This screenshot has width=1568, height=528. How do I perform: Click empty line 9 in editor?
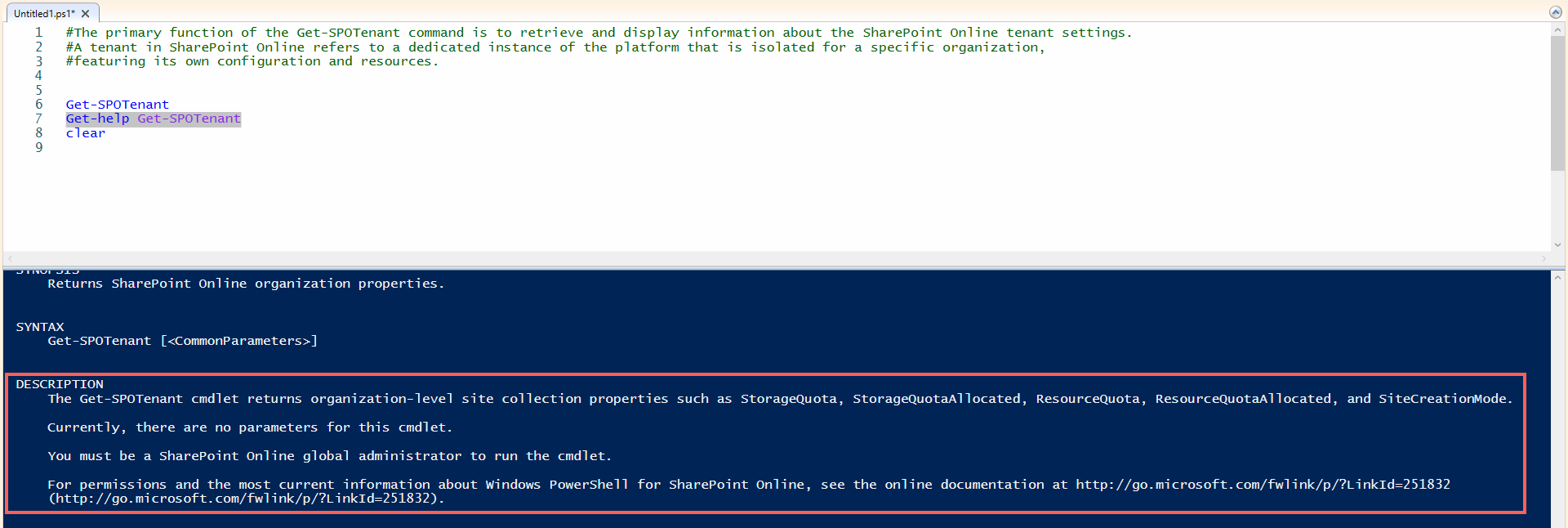pos(408,148)
